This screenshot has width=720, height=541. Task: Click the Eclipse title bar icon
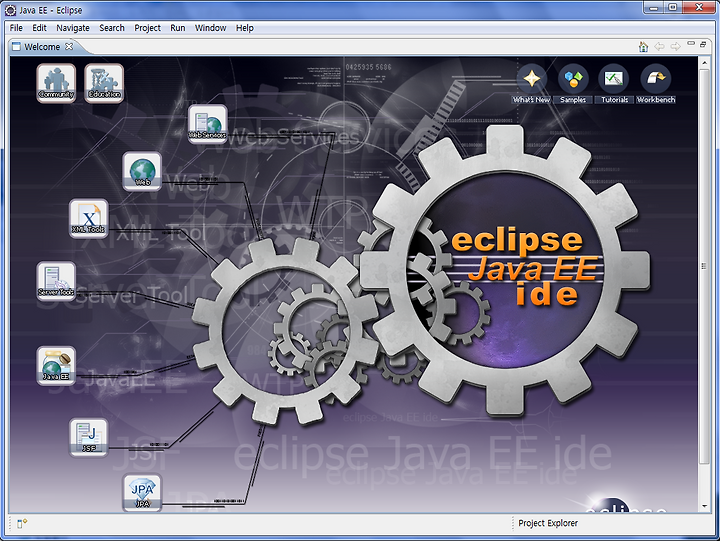(11, 10)
